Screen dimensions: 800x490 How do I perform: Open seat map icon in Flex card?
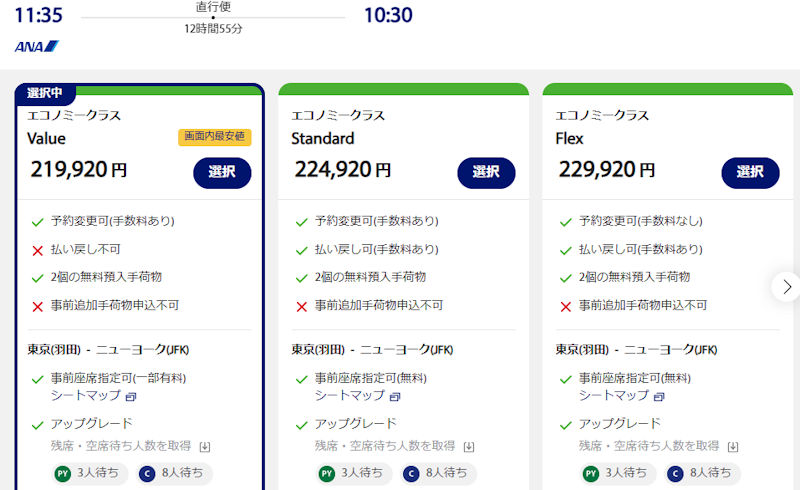pyautogui.click(x=657, y=397)
